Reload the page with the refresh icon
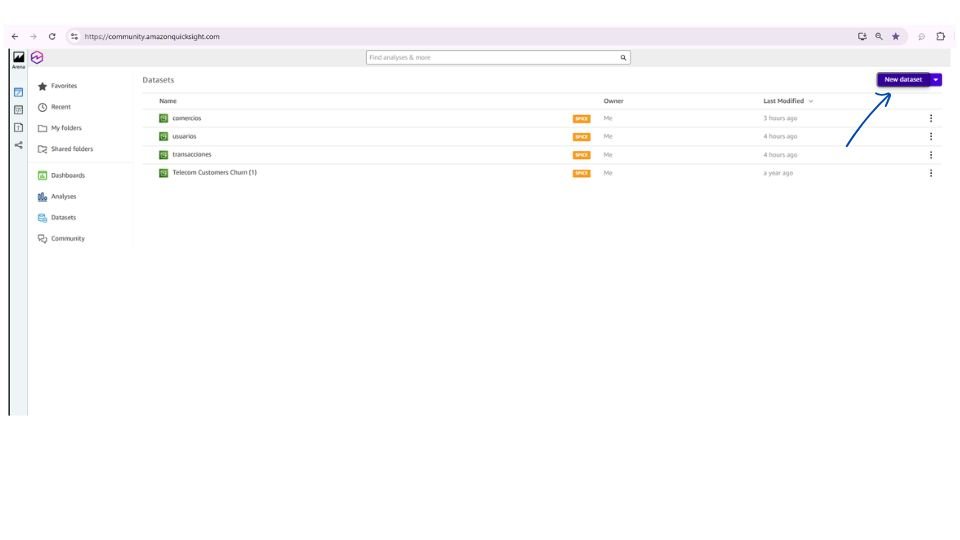 [x=52, y=37]
